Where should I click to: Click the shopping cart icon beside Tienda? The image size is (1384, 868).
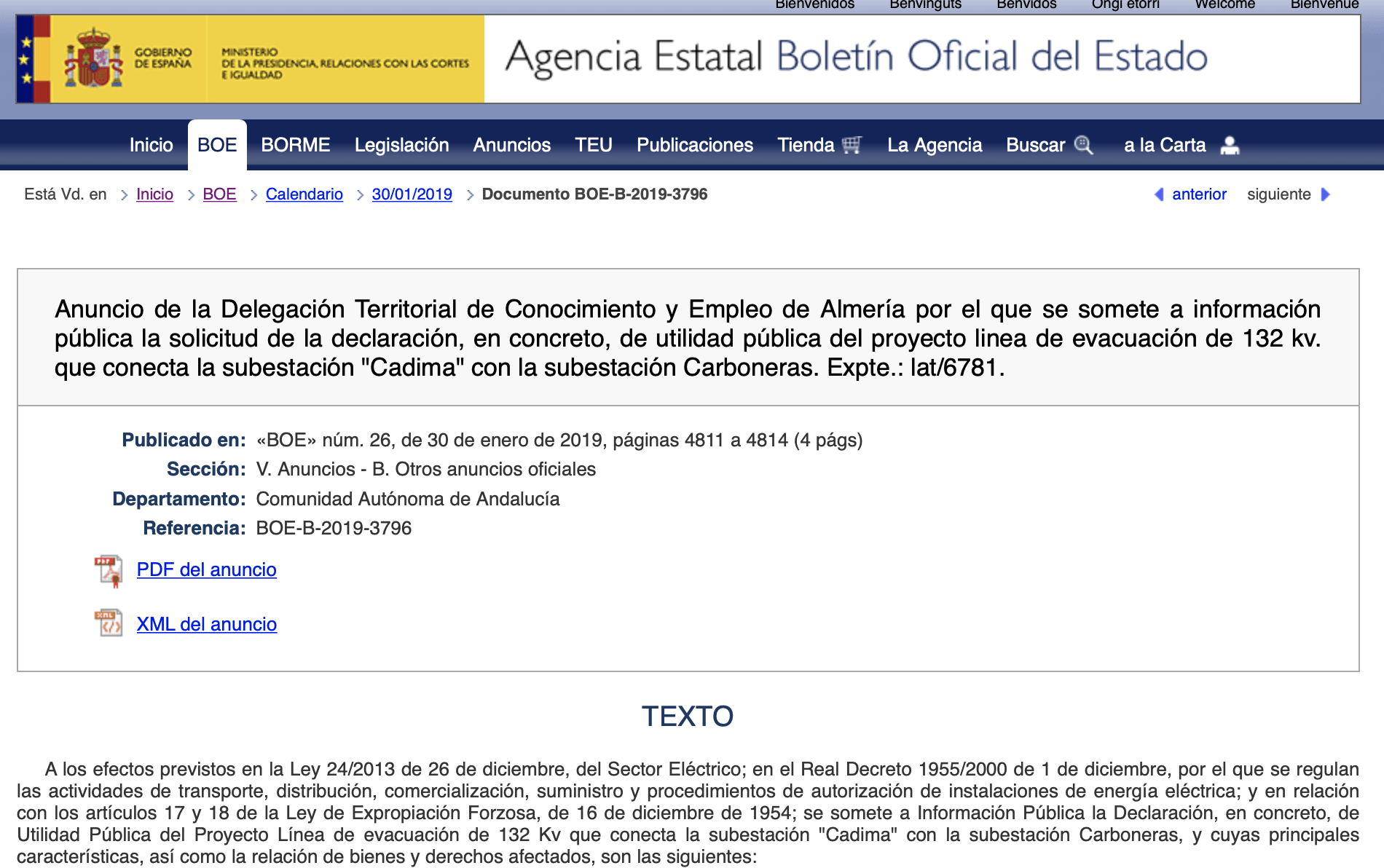point(852,145)
